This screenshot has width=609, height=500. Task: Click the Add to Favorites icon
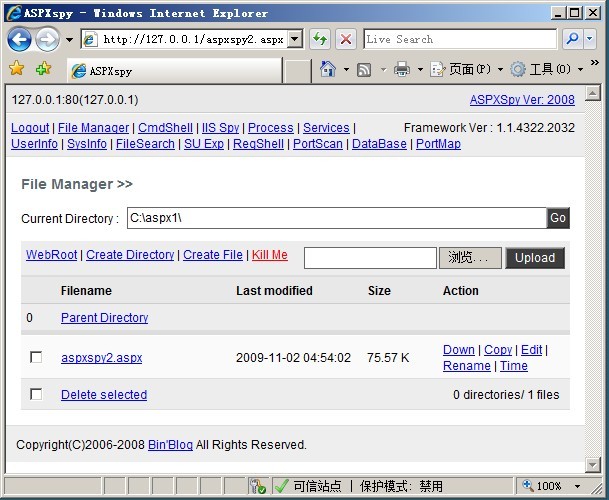[43, 69]
